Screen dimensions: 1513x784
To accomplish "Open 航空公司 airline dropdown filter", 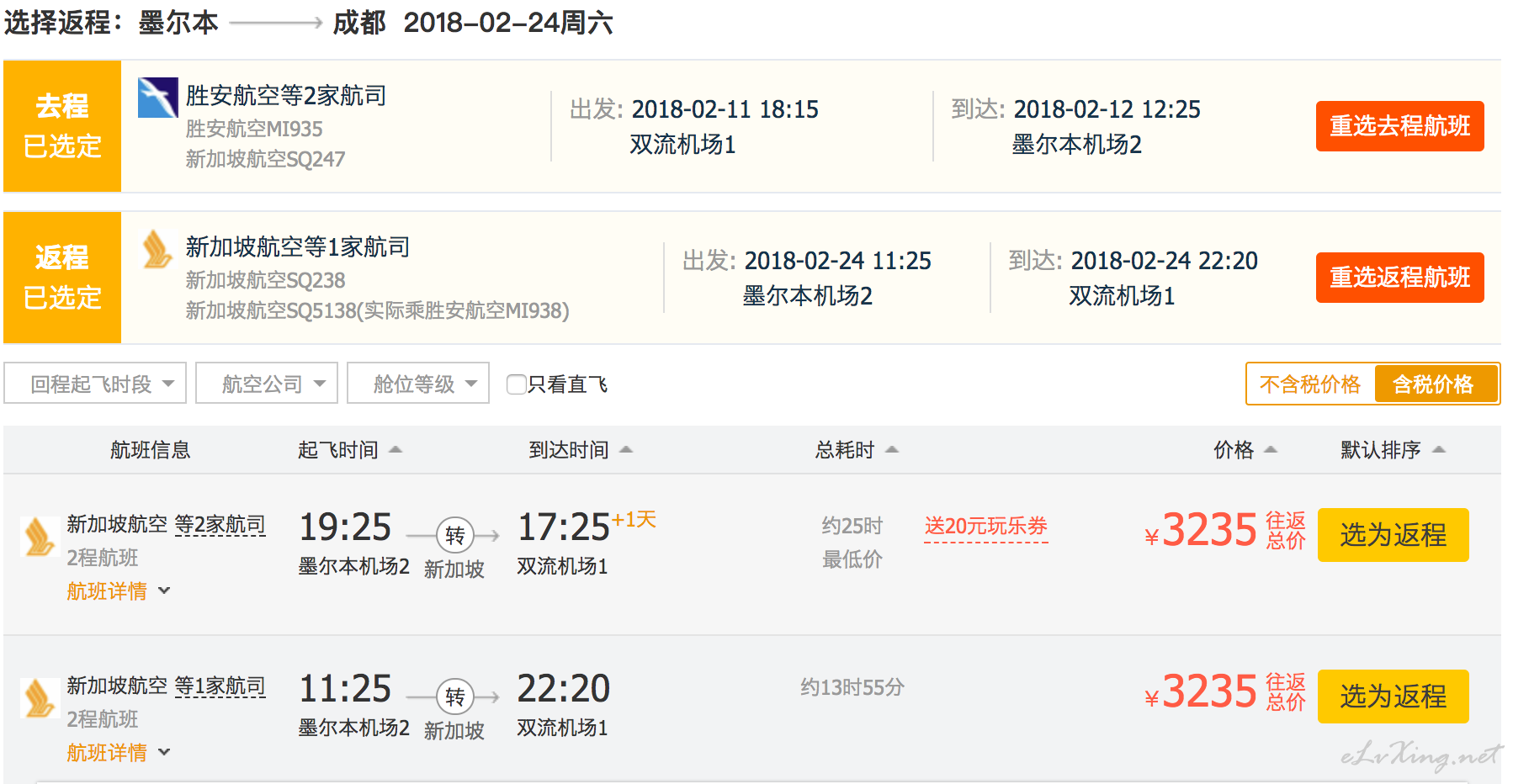I will (x=267, y=384).
